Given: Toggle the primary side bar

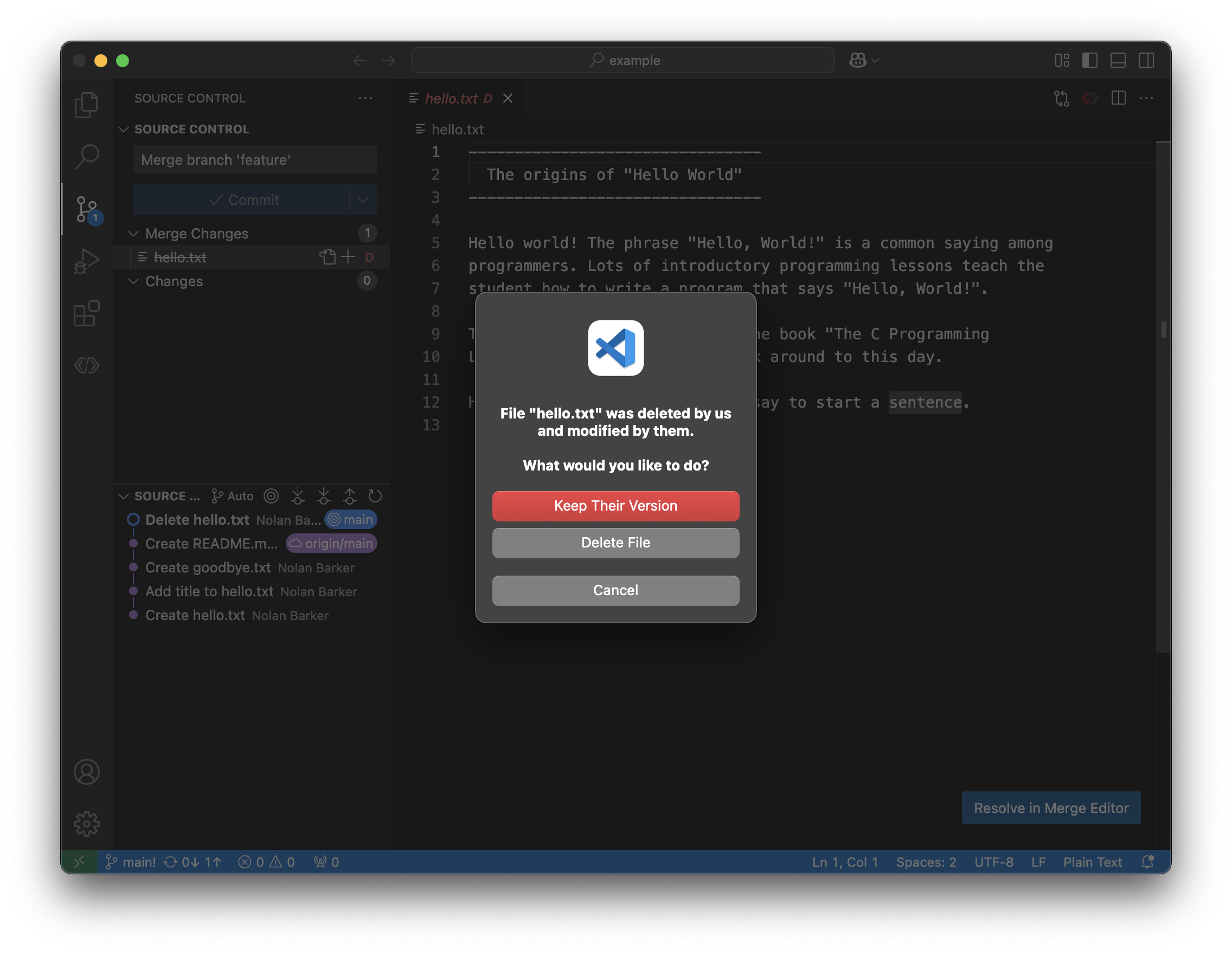Looking at the screenshot, I should 1090,60.
